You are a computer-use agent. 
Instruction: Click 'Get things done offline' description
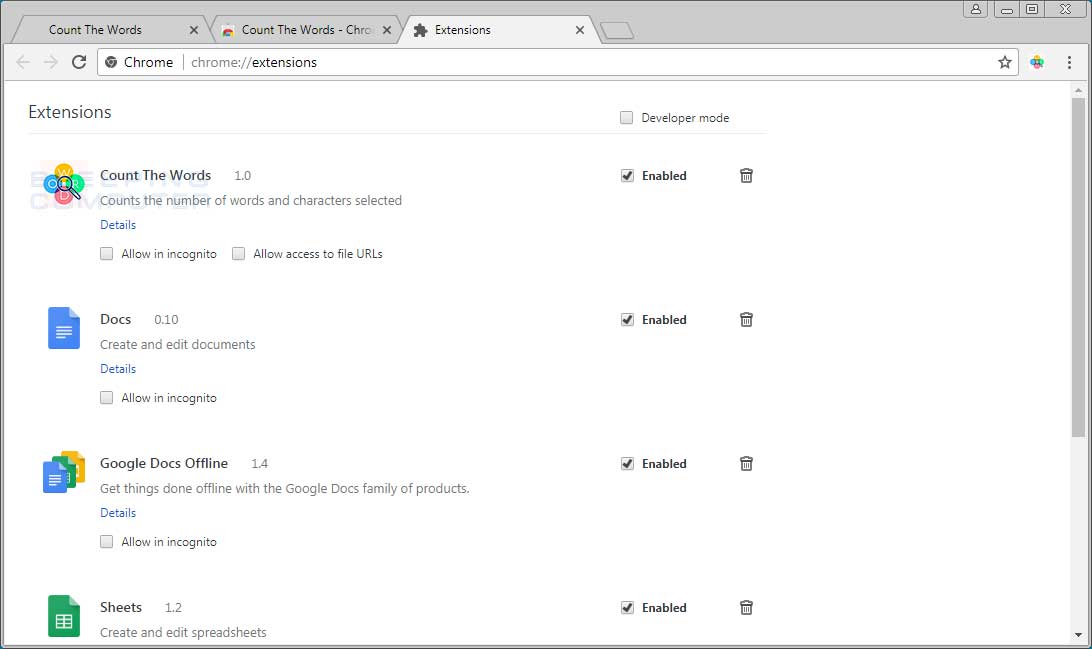(x=284, y=489)
